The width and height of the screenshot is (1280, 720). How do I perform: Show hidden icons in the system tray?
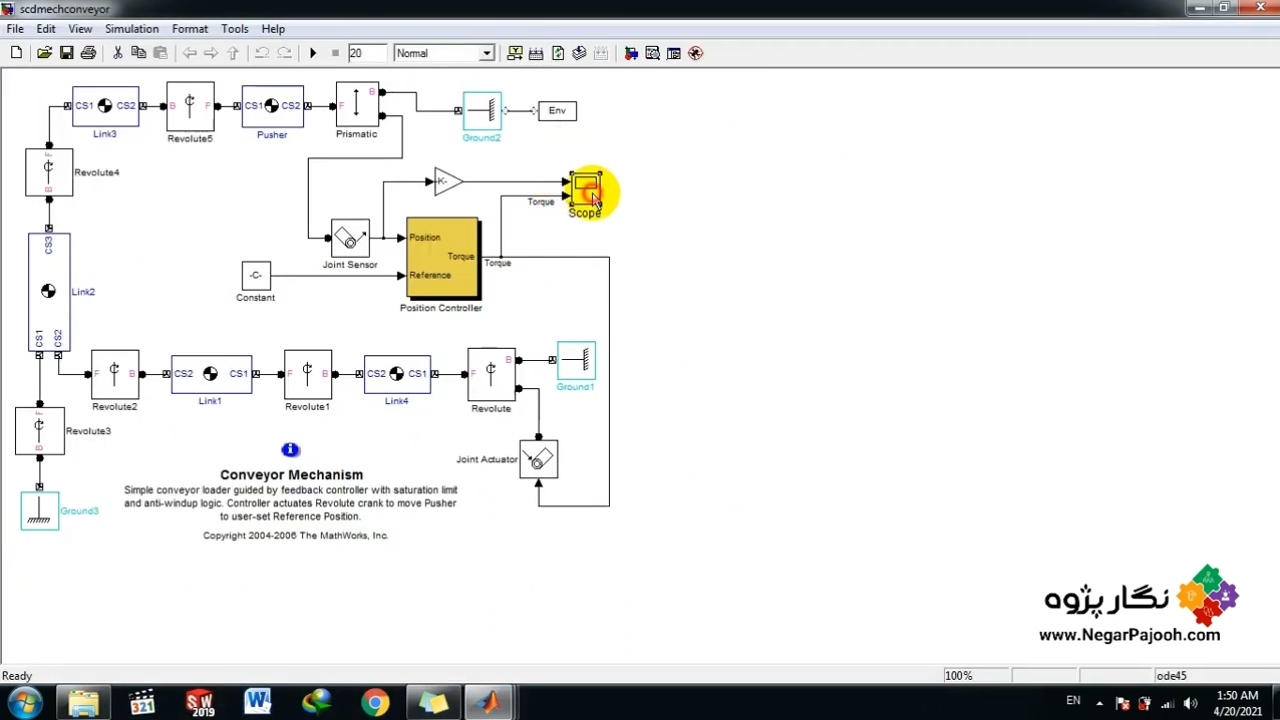[x=1099, y=703]
